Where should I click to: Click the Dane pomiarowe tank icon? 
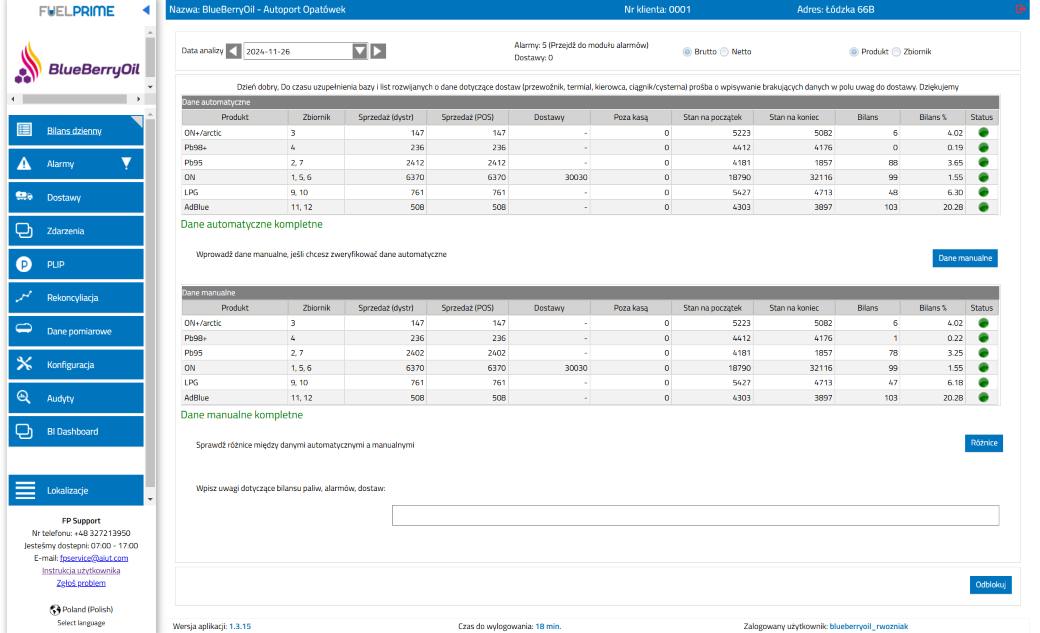24,329
